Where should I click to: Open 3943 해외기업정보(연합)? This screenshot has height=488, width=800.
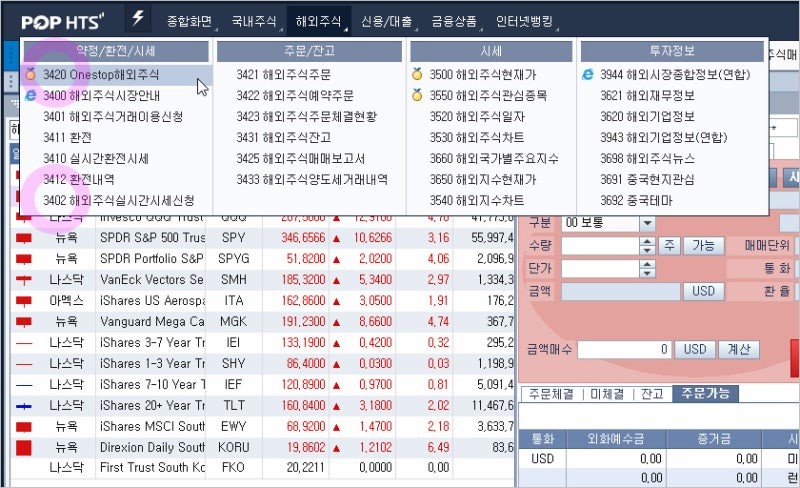pos(664,137)
